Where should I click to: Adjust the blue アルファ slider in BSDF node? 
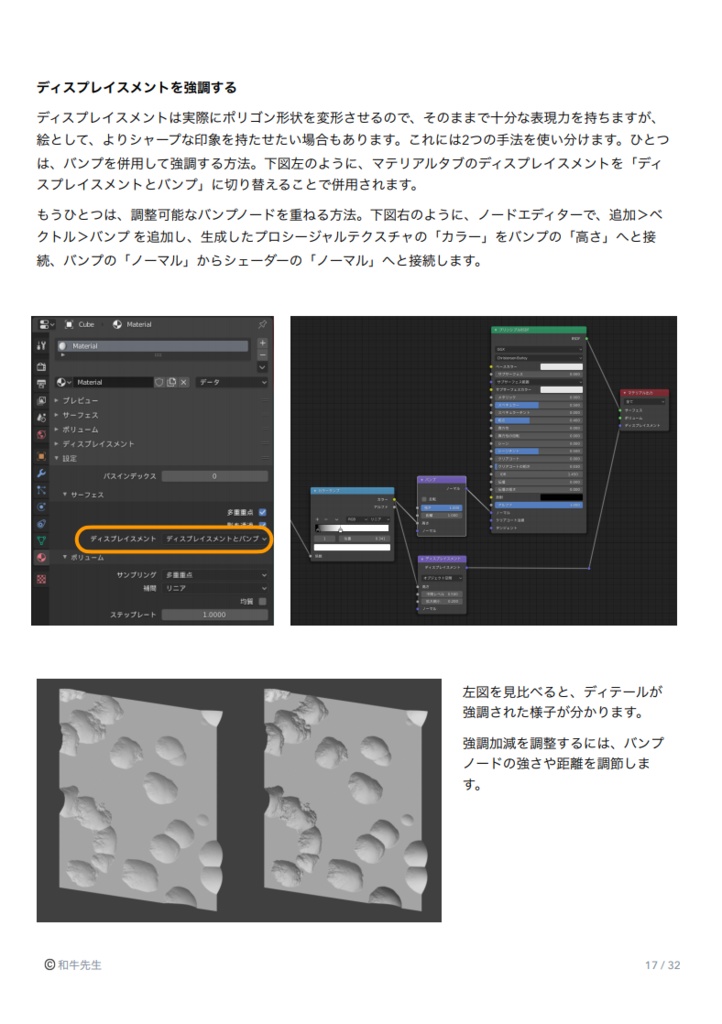click(539, 505)
